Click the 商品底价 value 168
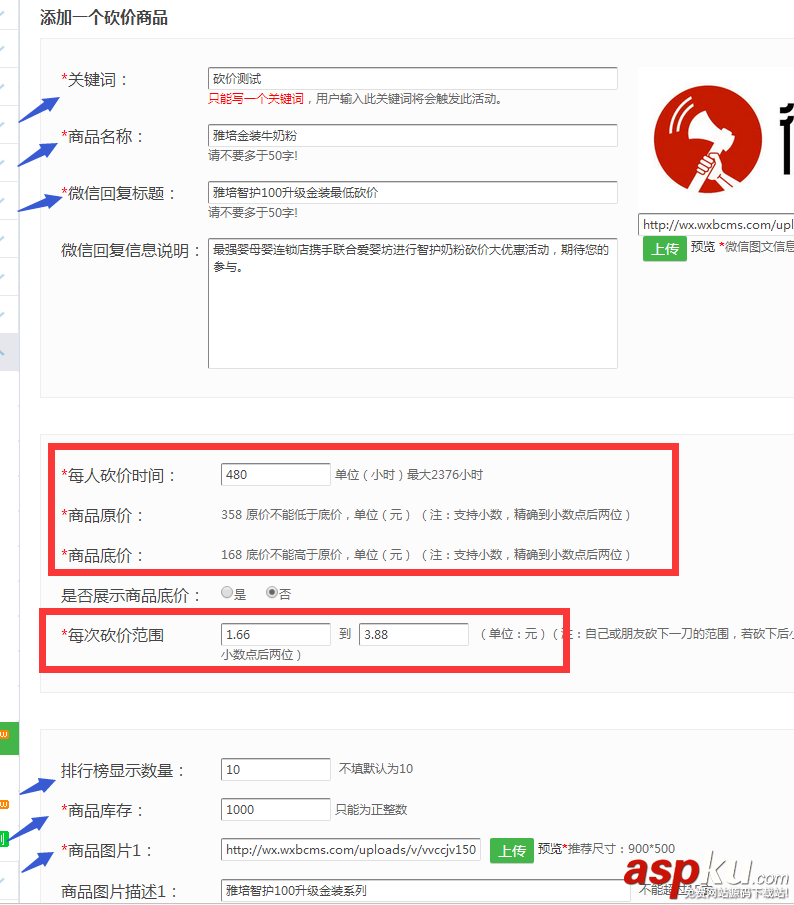 click(231, 555)
